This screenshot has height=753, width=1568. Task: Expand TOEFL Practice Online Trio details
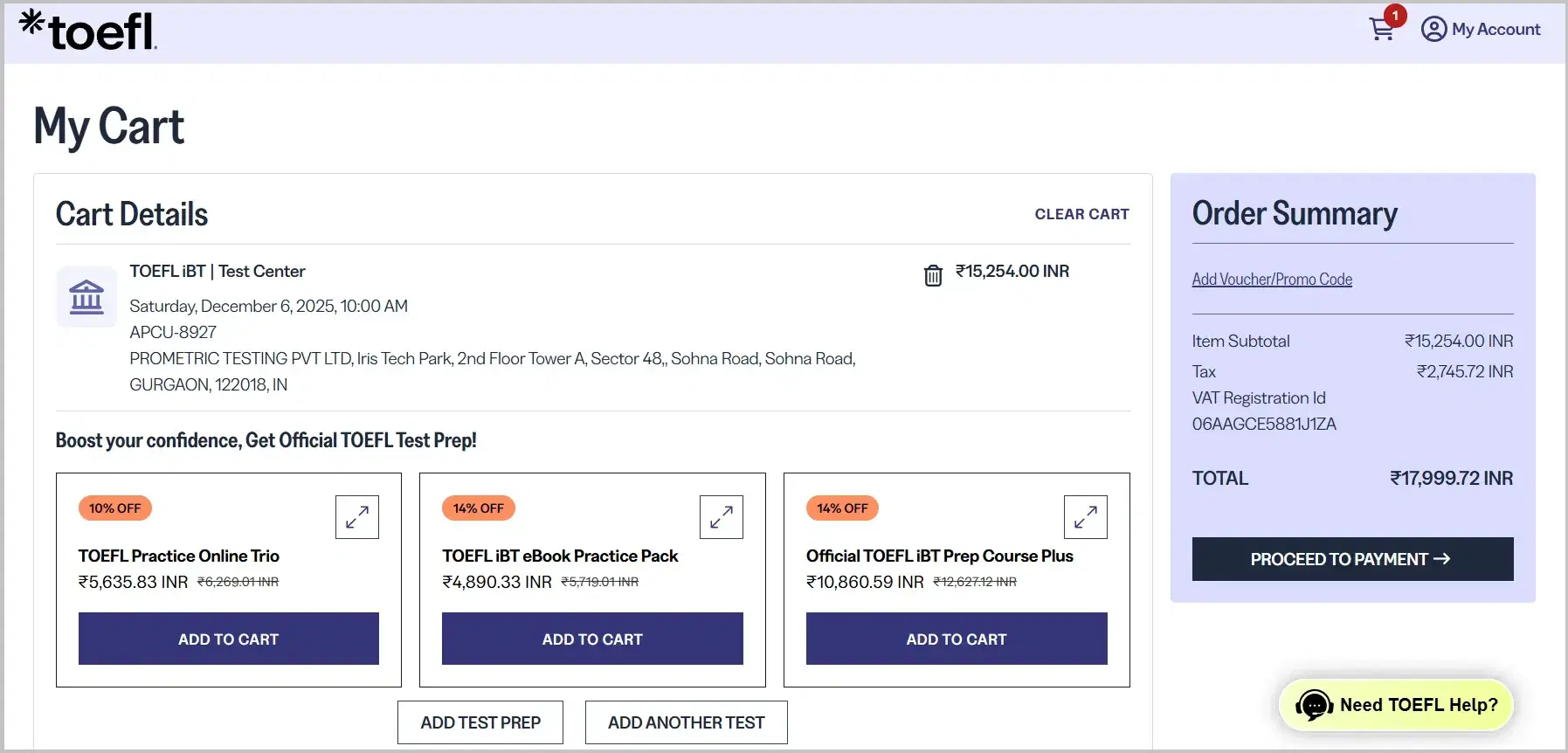coord(357,517)
